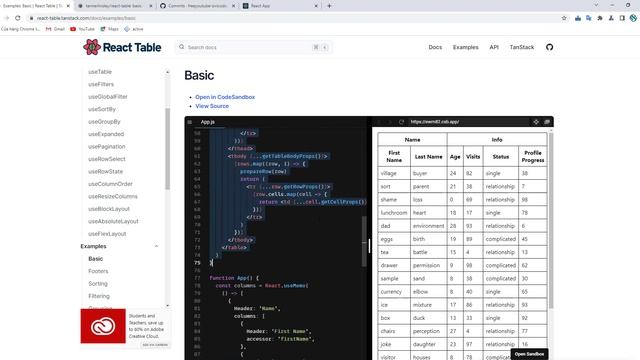Open new browser tab with plus button
The height and width of the screenshot is (360, 640).
(x=329, y=6)
